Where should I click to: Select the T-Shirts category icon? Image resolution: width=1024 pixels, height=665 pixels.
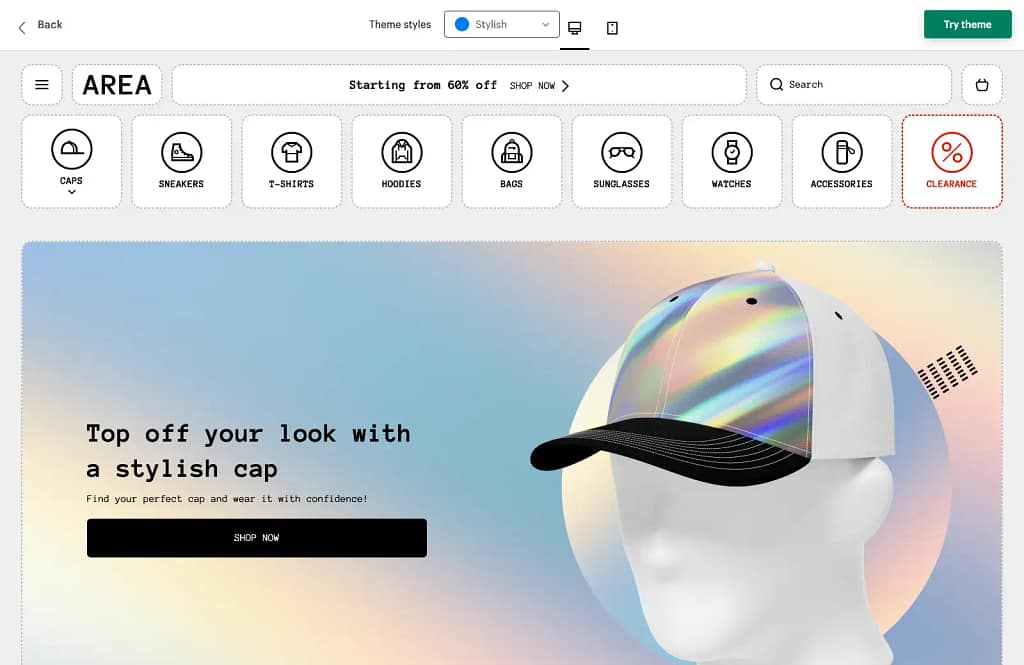(x=291, y=153)
